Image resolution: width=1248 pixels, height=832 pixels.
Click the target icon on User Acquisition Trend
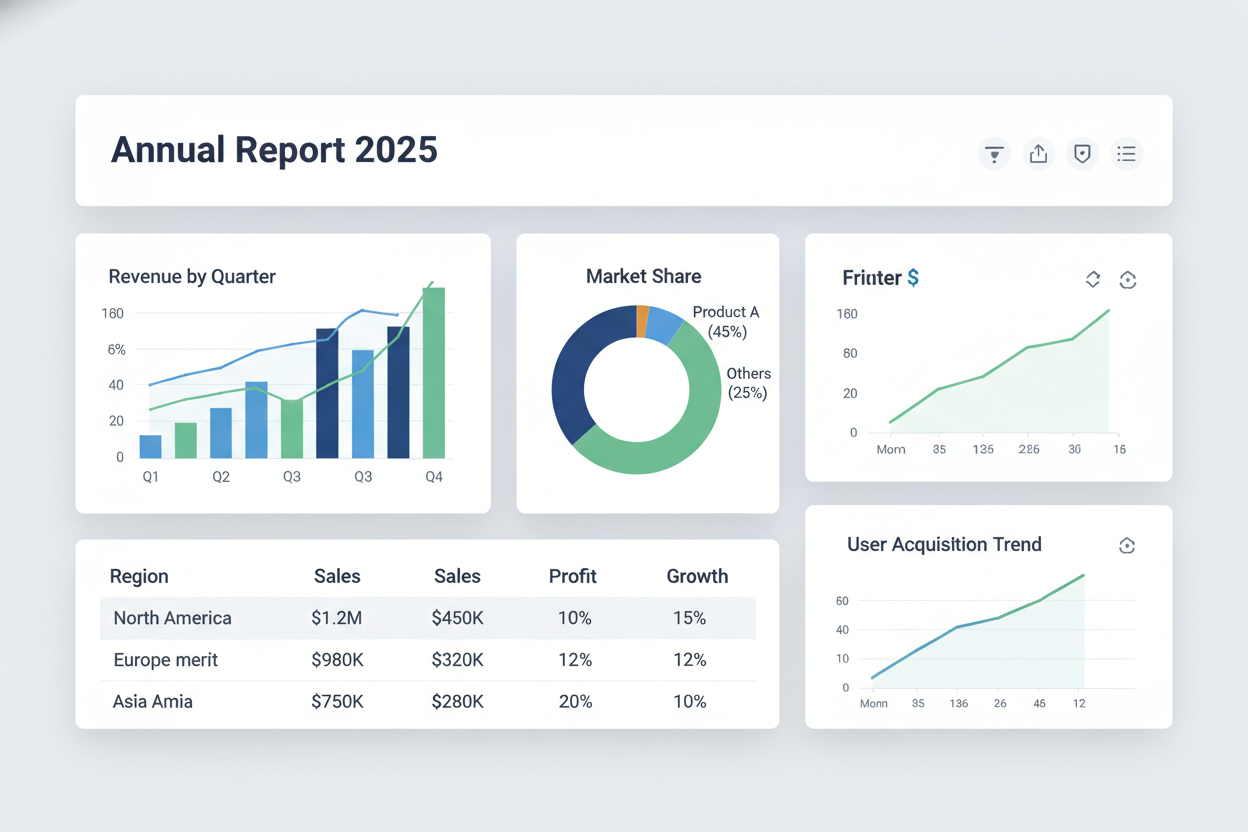(x=1127, y=545)
